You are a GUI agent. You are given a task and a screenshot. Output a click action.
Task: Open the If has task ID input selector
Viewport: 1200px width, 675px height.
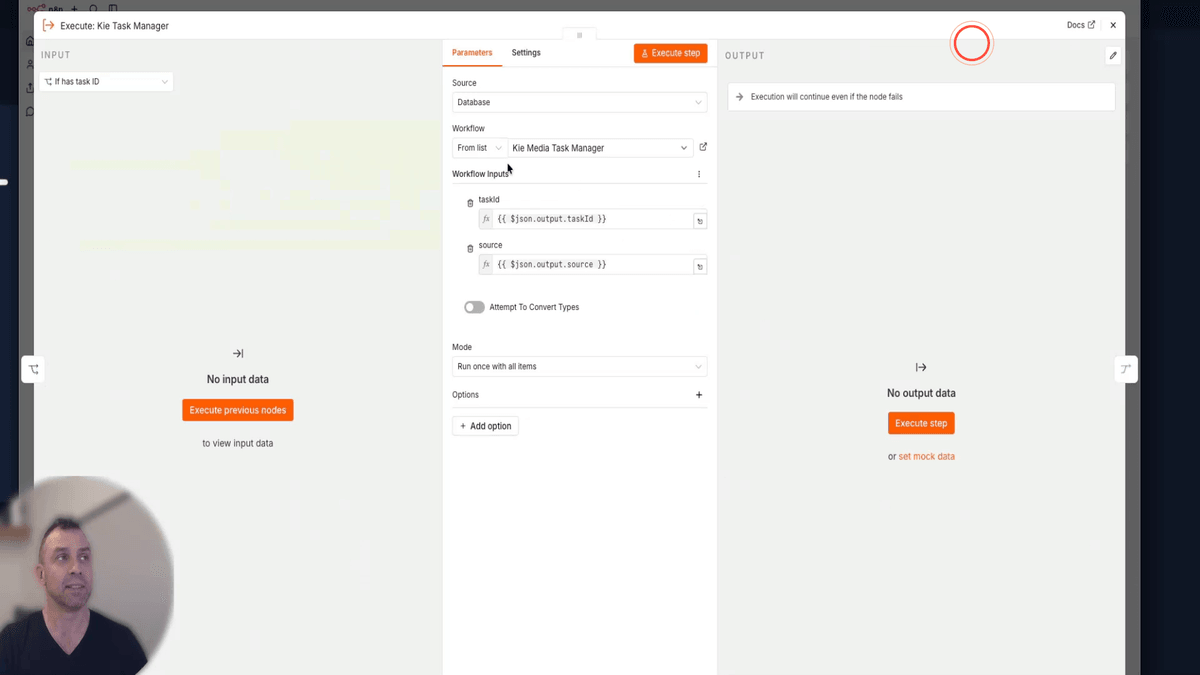pyautogui.click(x=106, y=82)
